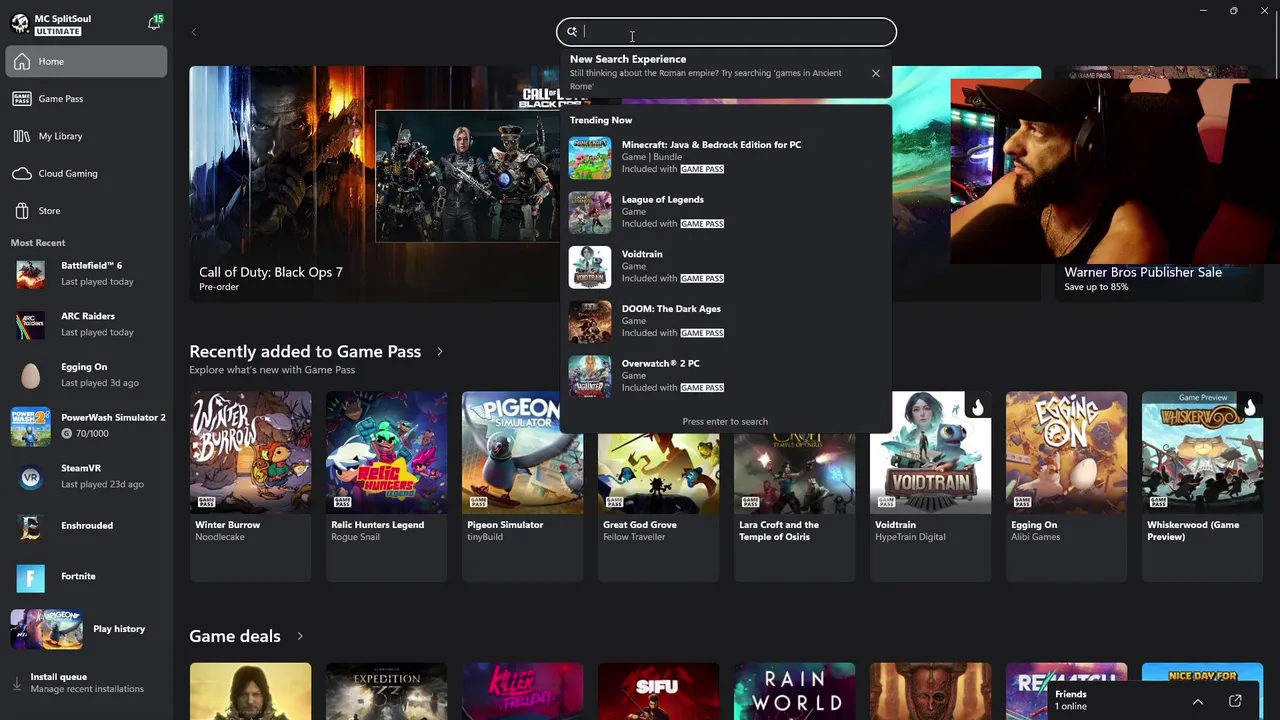Click the back arrow navigation icon

[194, 32]
